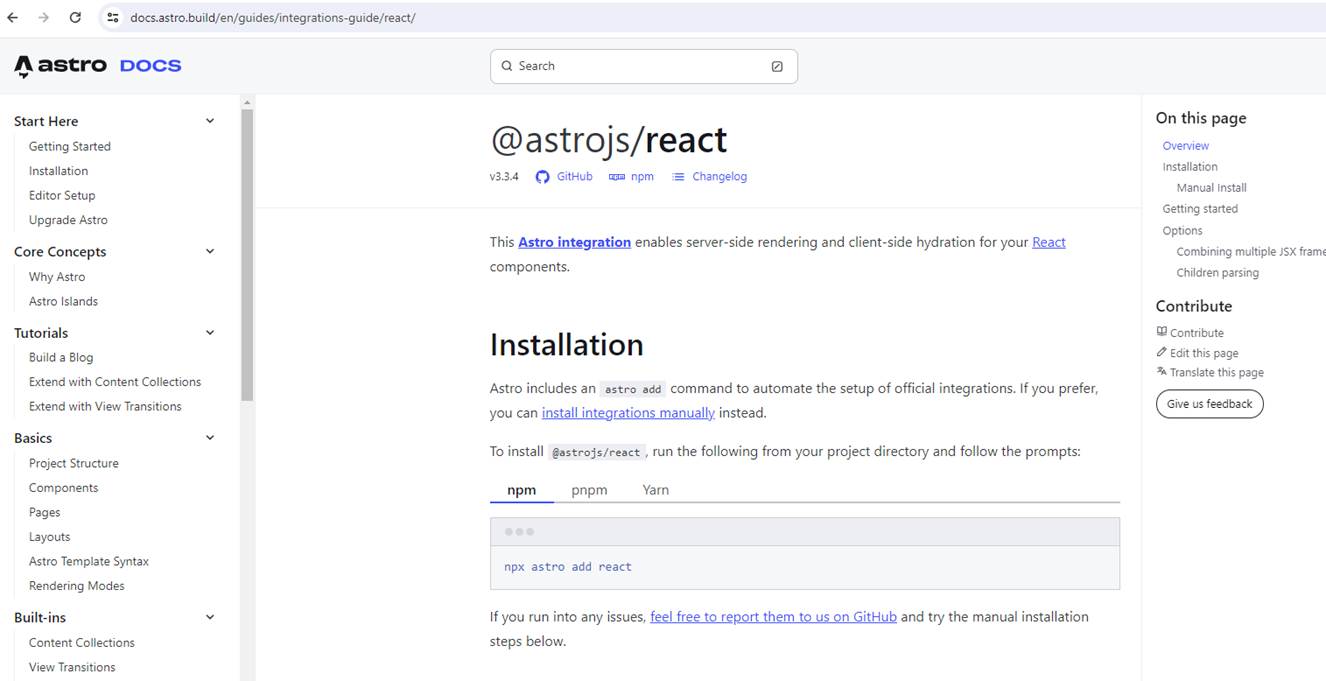This screenshot has width=1326, height=681.
Task: Collapse the Basics section
Action: pos(210,438)
